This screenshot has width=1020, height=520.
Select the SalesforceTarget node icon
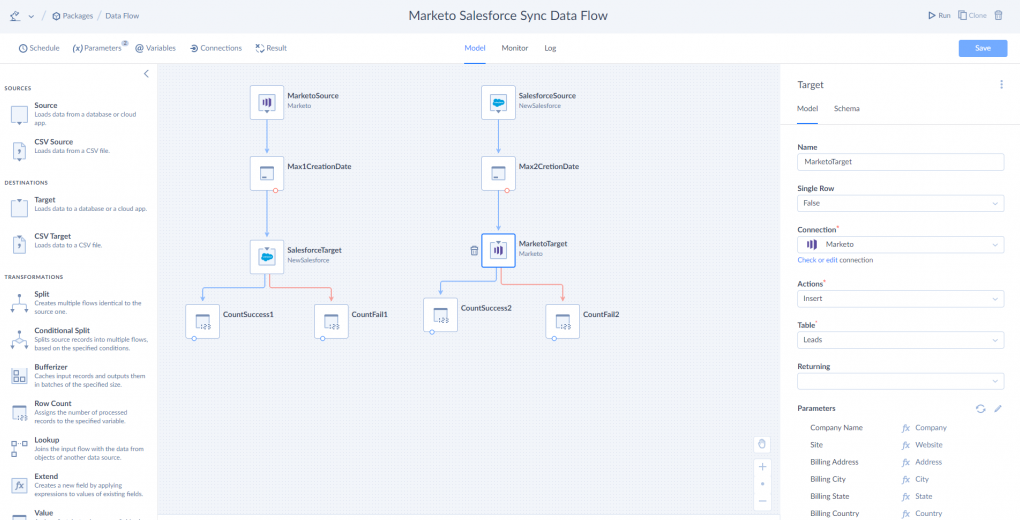point(267,256)
